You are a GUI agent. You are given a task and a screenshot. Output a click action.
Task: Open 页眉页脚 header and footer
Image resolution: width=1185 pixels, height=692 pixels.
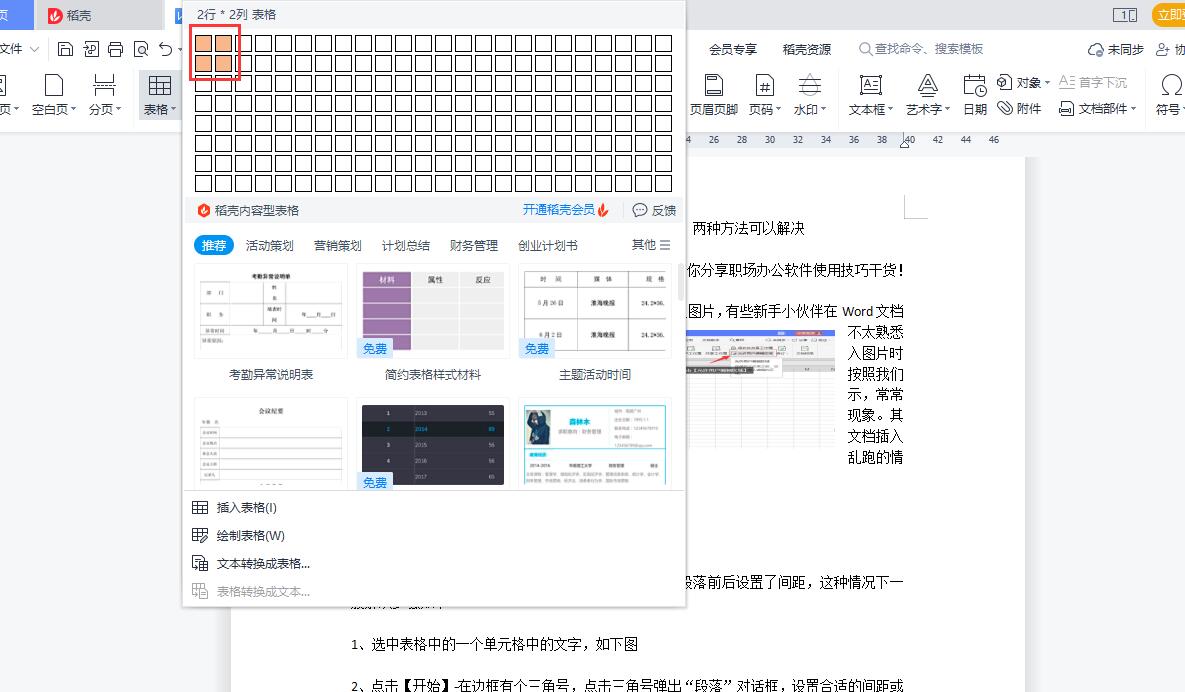click(713, 94)
